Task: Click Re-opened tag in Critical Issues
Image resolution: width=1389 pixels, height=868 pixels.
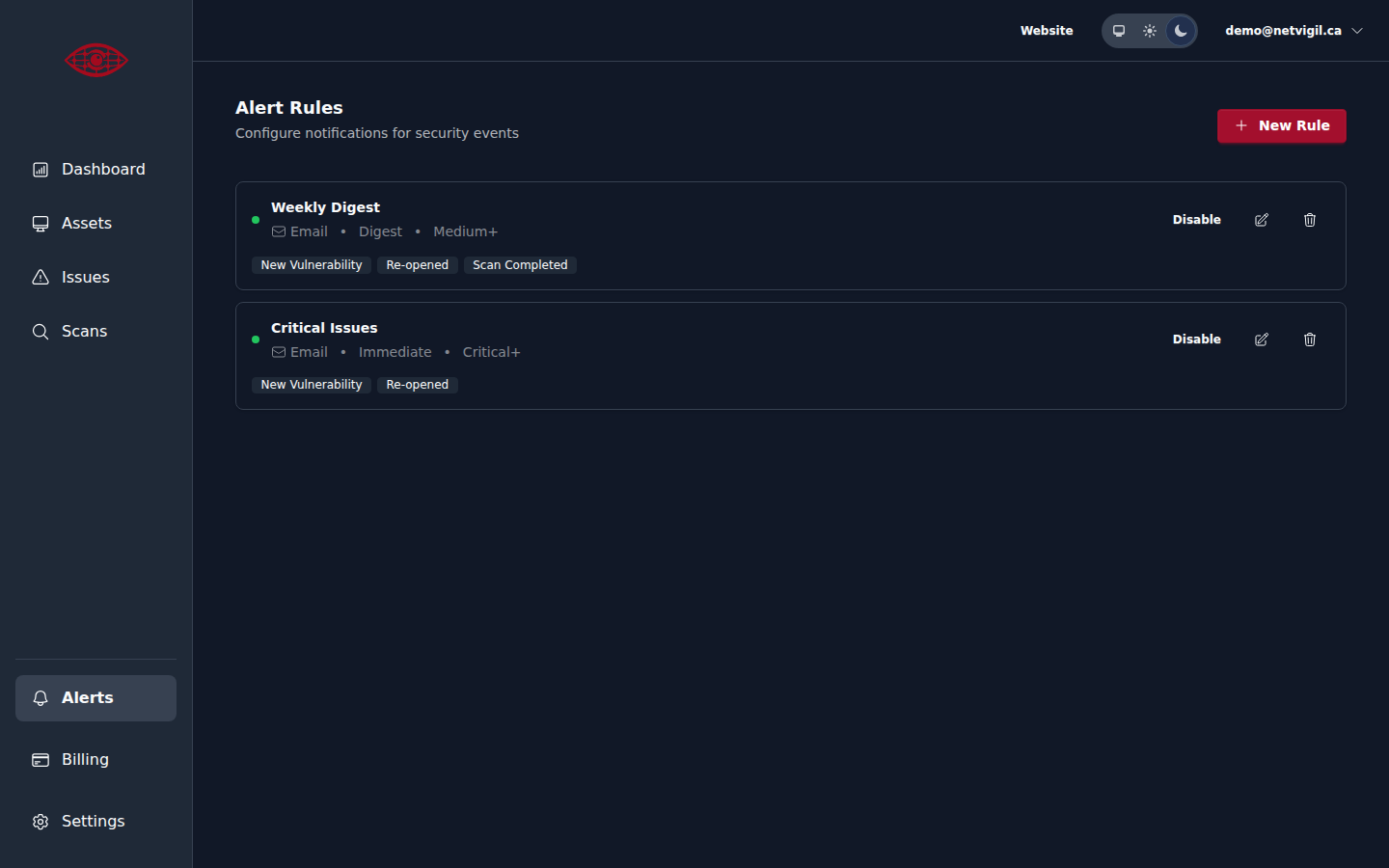Action: click(x=418, y=385)
